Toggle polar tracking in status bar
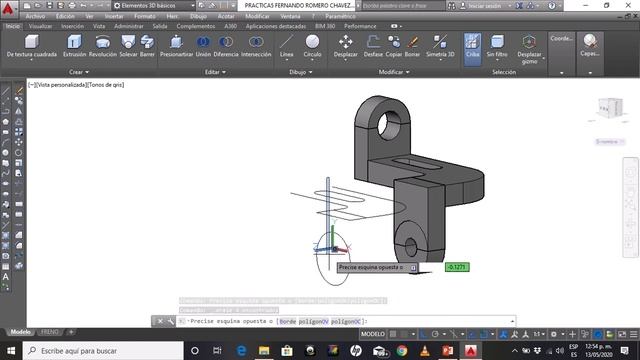The image size is (640, 360). (x=435, y=334)
